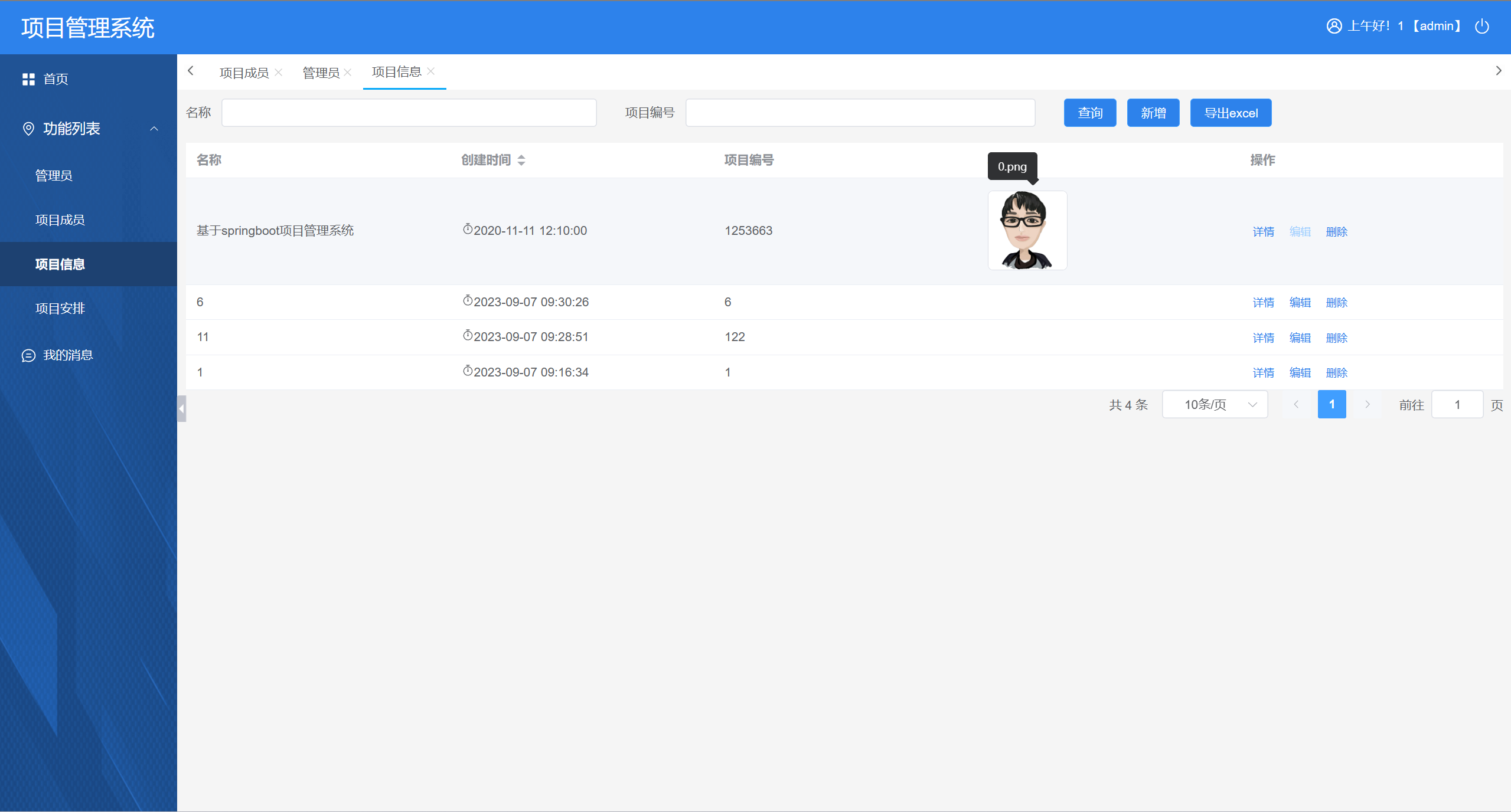Sort by 创建时间 column arrows
Screen dimensions: 1511x812
click(x=521, y=160)
